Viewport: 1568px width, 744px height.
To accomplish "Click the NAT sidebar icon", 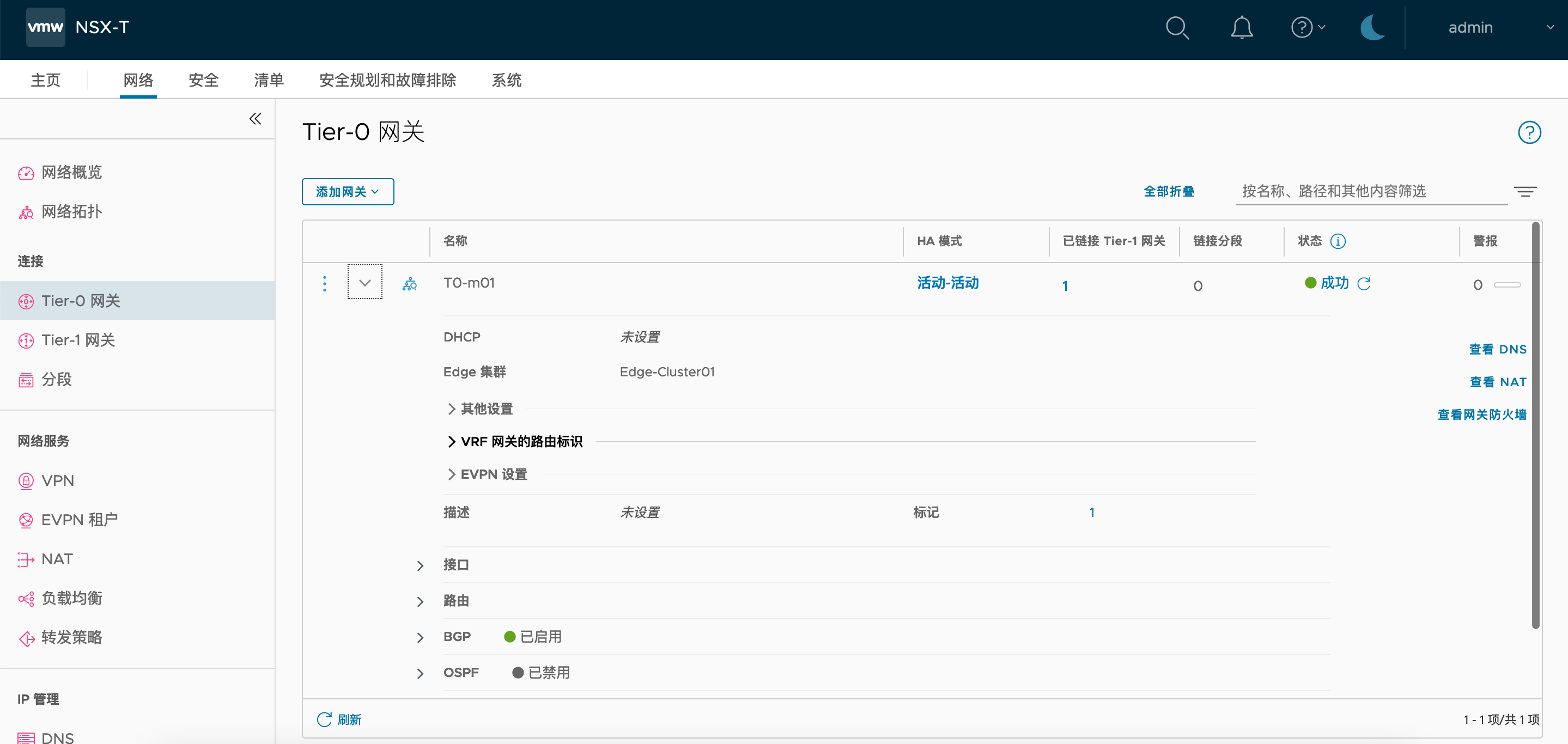I will point(26,560).
